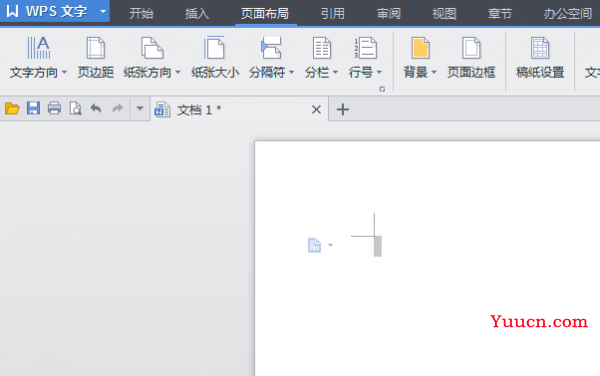
Task: Expand the paste options dropdown arrow
Action: (x=330, y=245)
